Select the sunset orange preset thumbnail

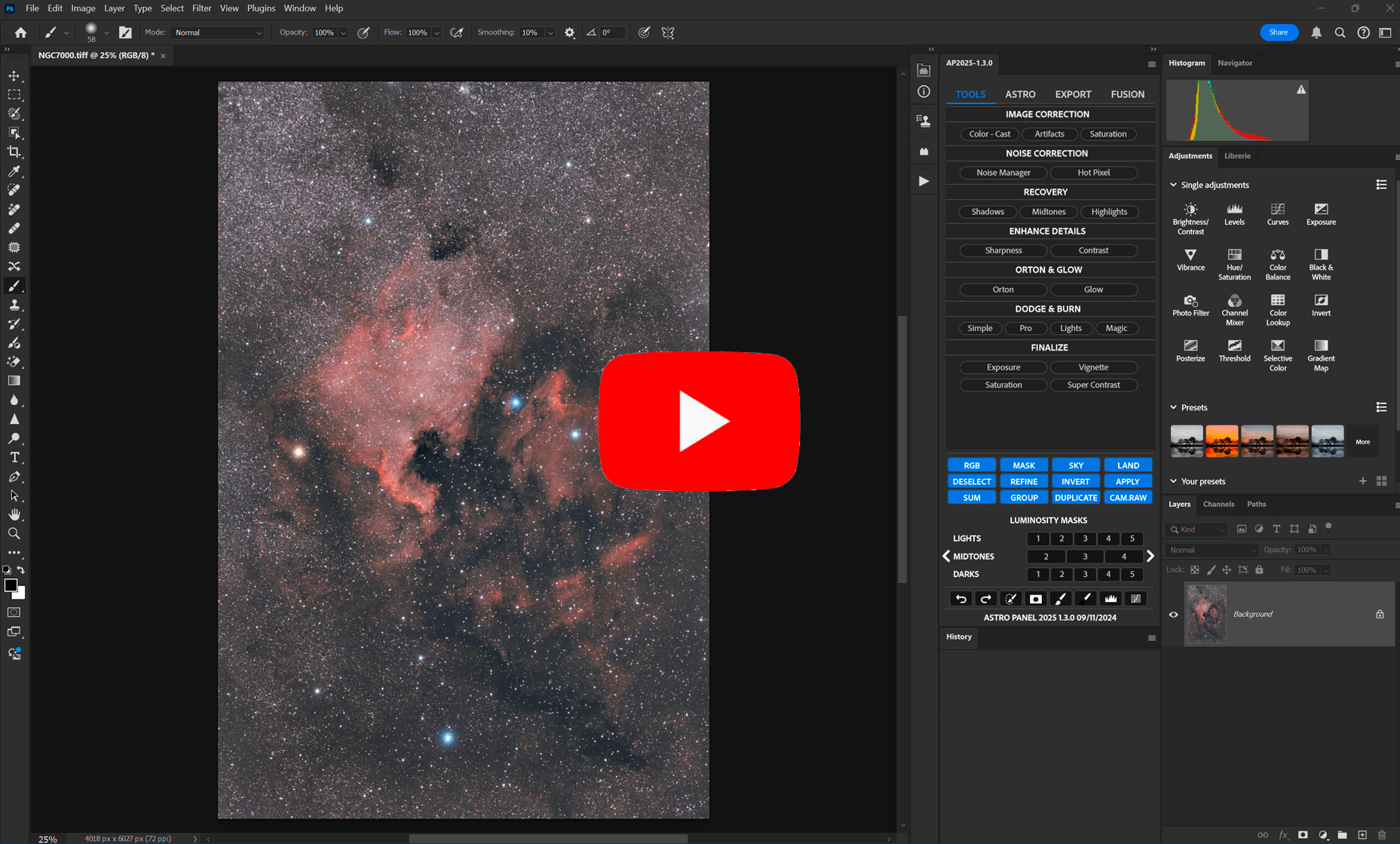tap(1222, 441)
